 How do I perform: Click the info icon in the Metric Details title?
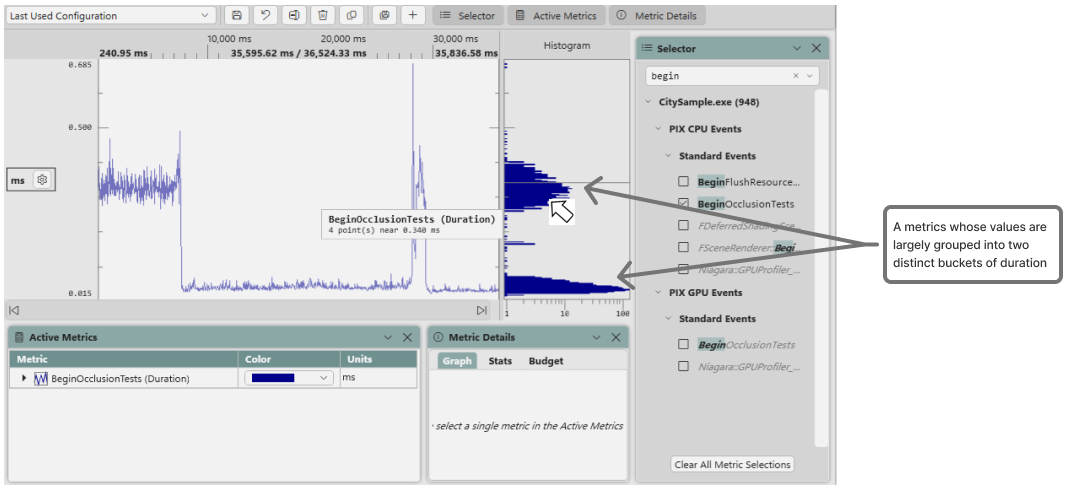(438, 337)
